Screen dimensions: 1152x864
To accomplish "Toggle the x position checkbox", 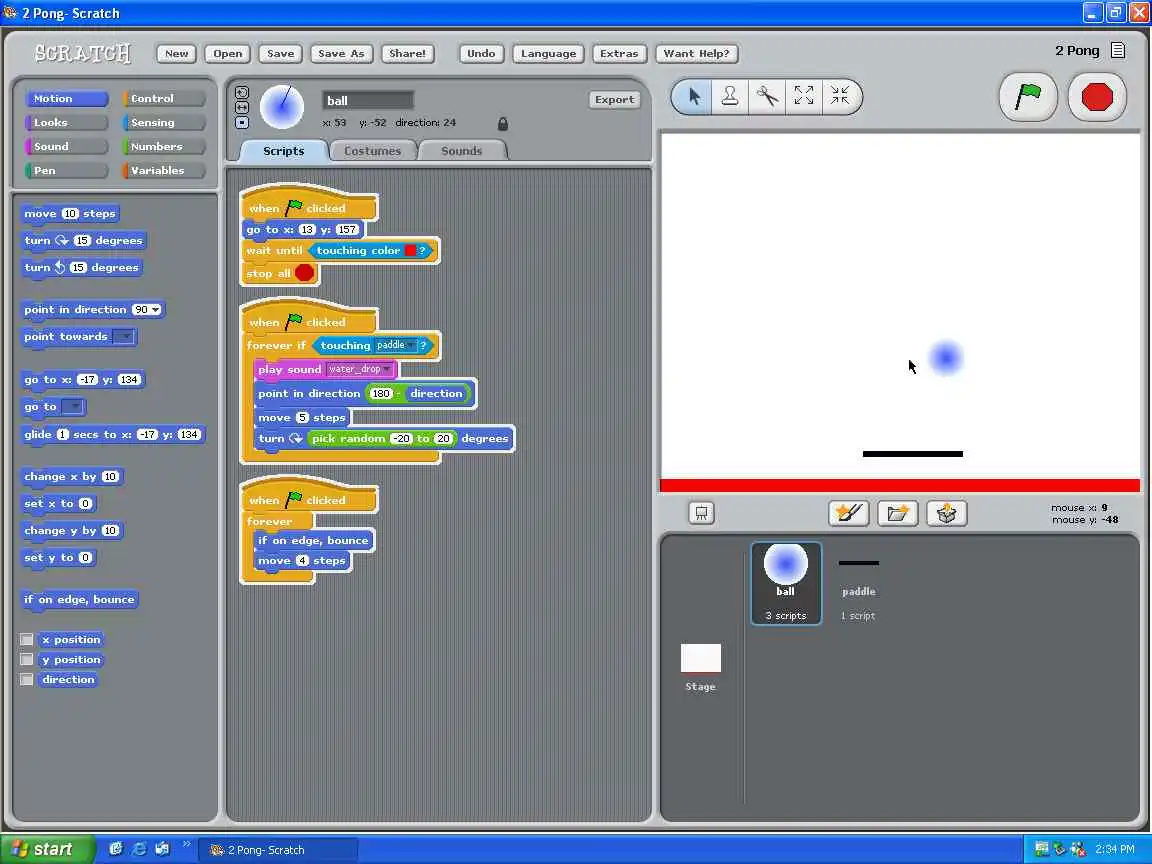I will coord(26,639).
